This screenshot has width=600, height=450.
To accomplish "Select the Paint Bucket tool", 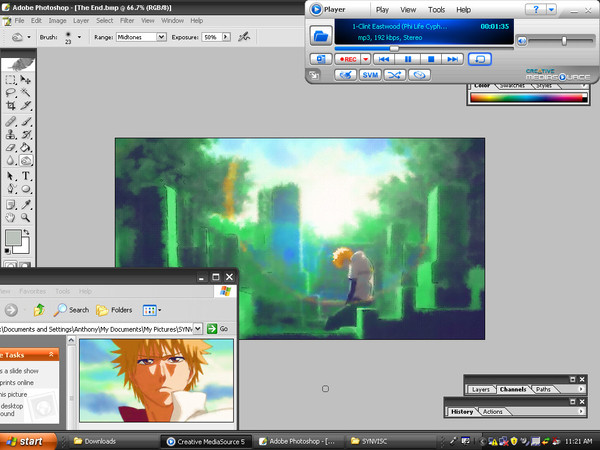I will click(27, 147).
